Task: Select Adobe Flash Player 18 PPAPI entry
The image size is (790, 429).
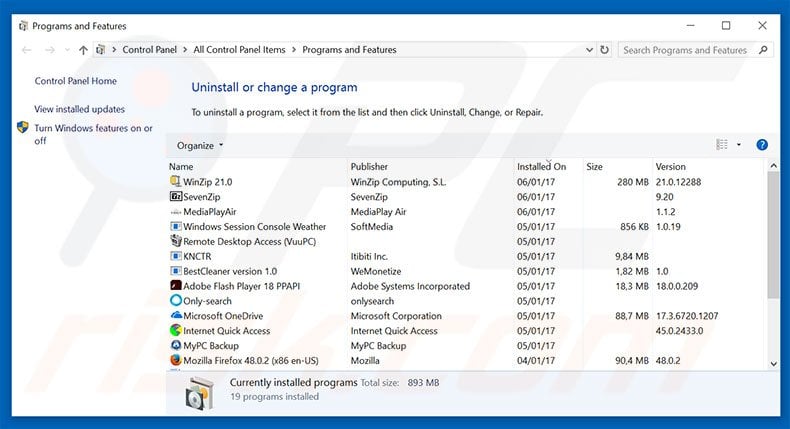Action: (x=241, y=286)
